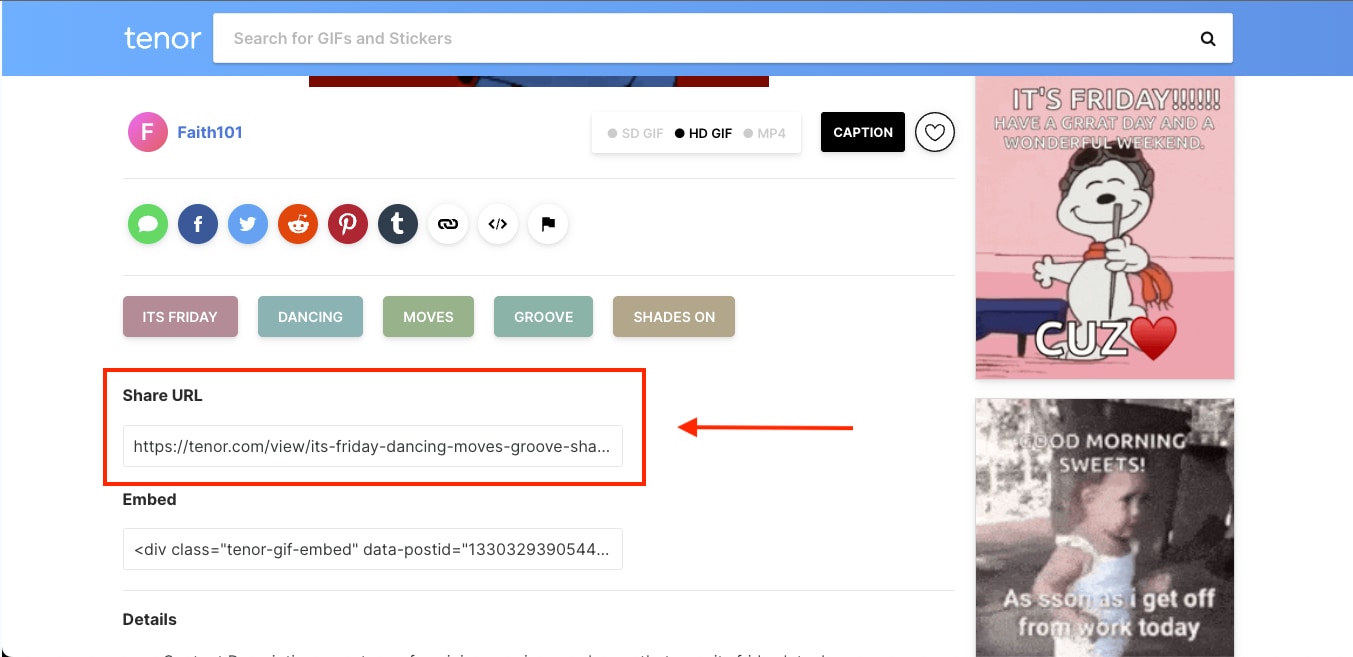Select the MP4 format option
1353x657 pixels.
pyautogui.click(x=765, y=133)
